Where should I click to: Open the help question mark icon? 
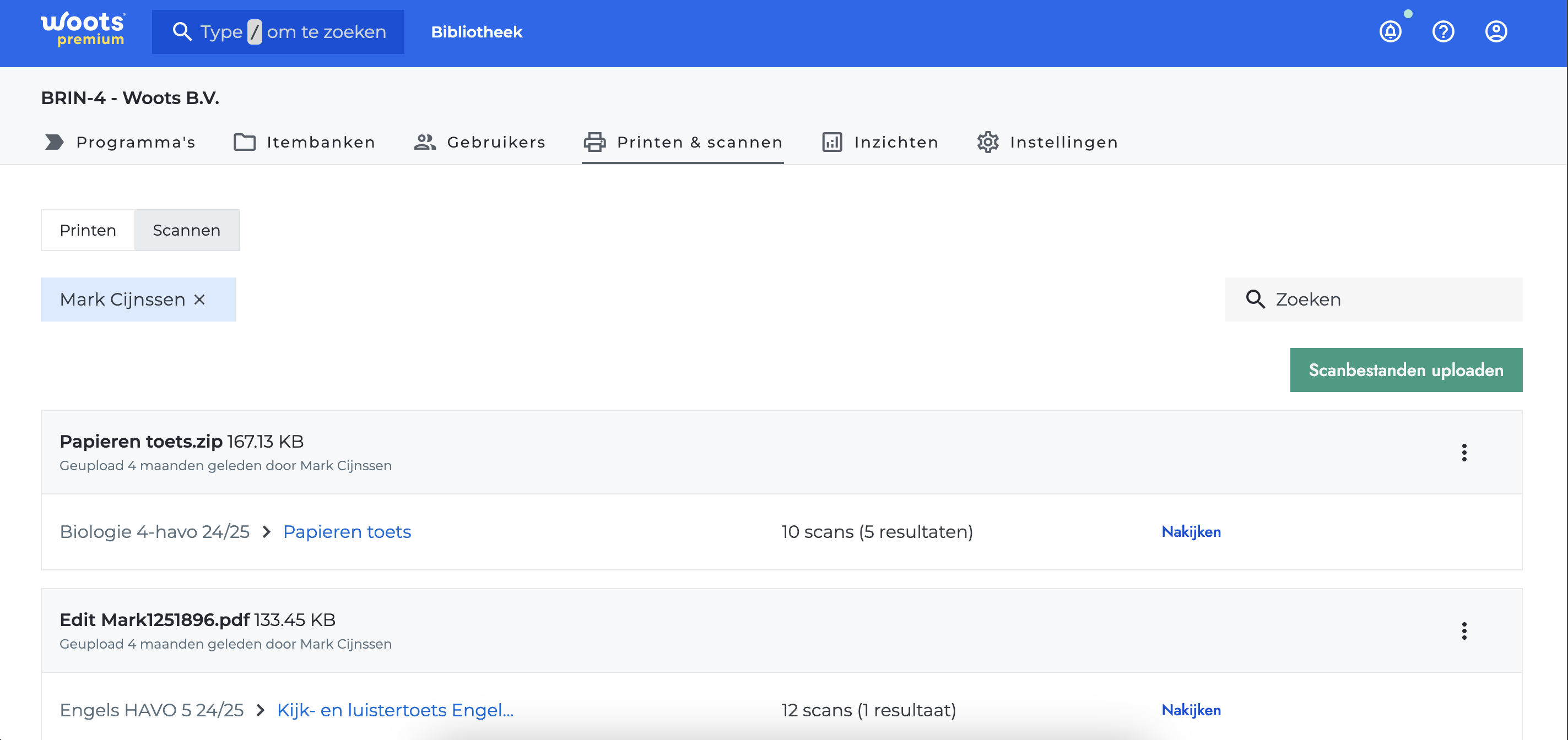[1442, 31]
